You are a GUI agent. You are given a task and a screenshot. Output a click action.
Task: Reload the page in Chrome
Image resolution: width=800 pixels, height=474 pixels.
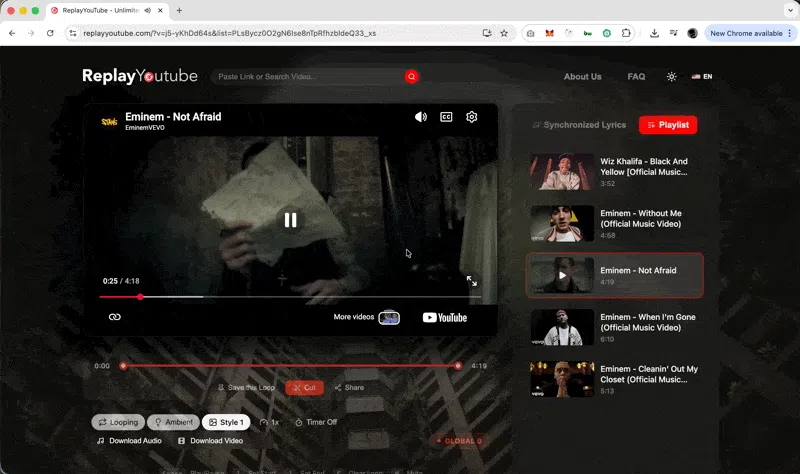(x=50, y=33)
